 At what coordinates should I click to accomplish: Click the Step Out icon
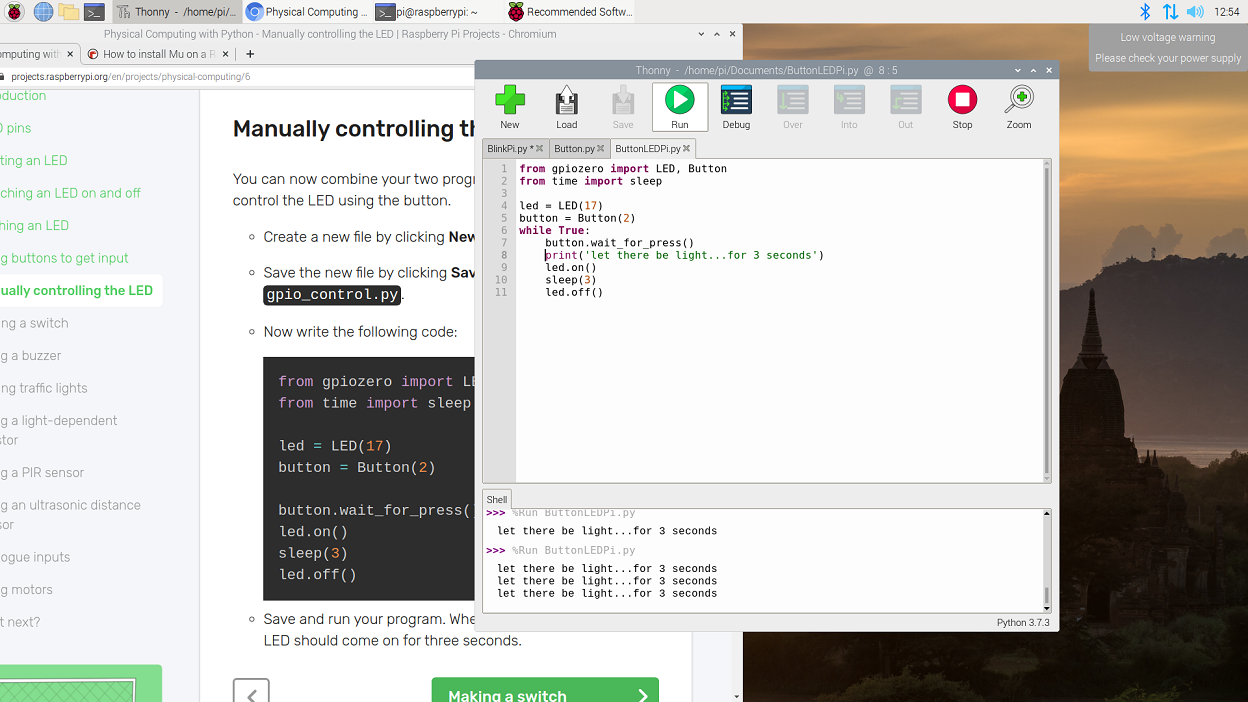click(x=905, y=106)
